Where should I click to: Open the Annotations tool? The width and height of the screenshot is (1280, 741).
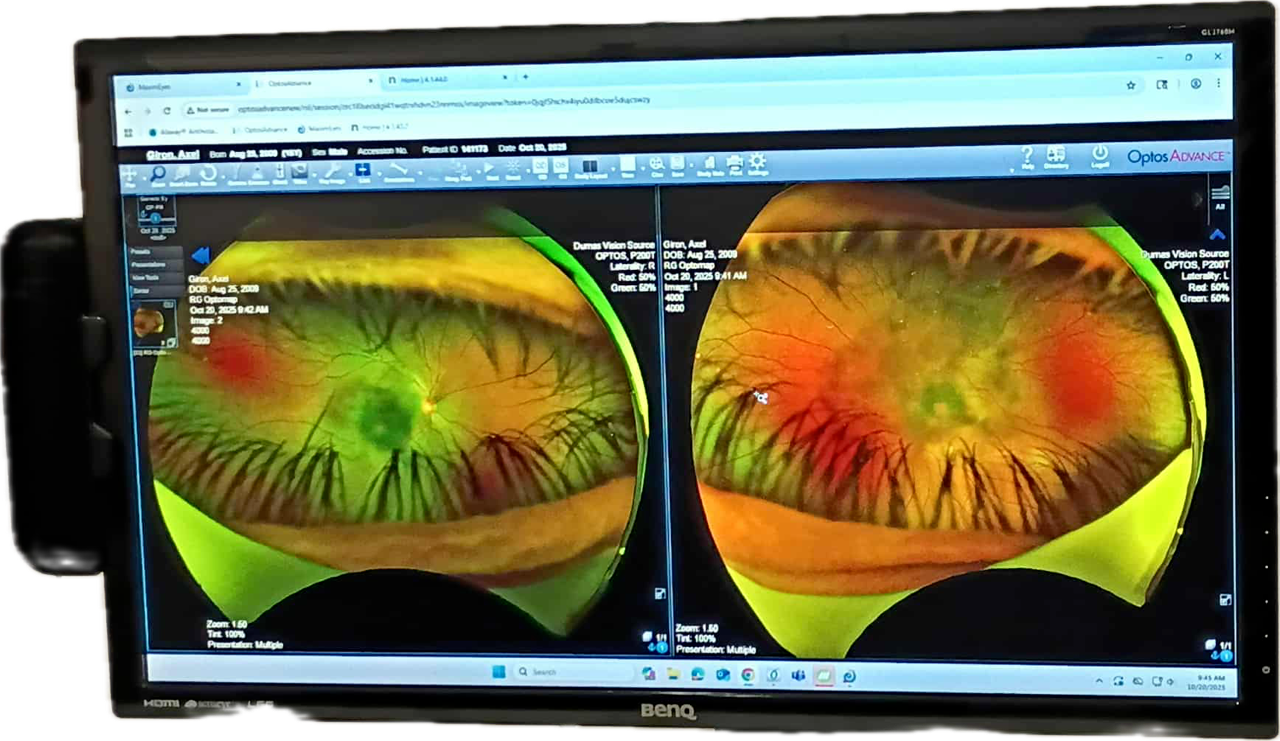coord(399,172)
